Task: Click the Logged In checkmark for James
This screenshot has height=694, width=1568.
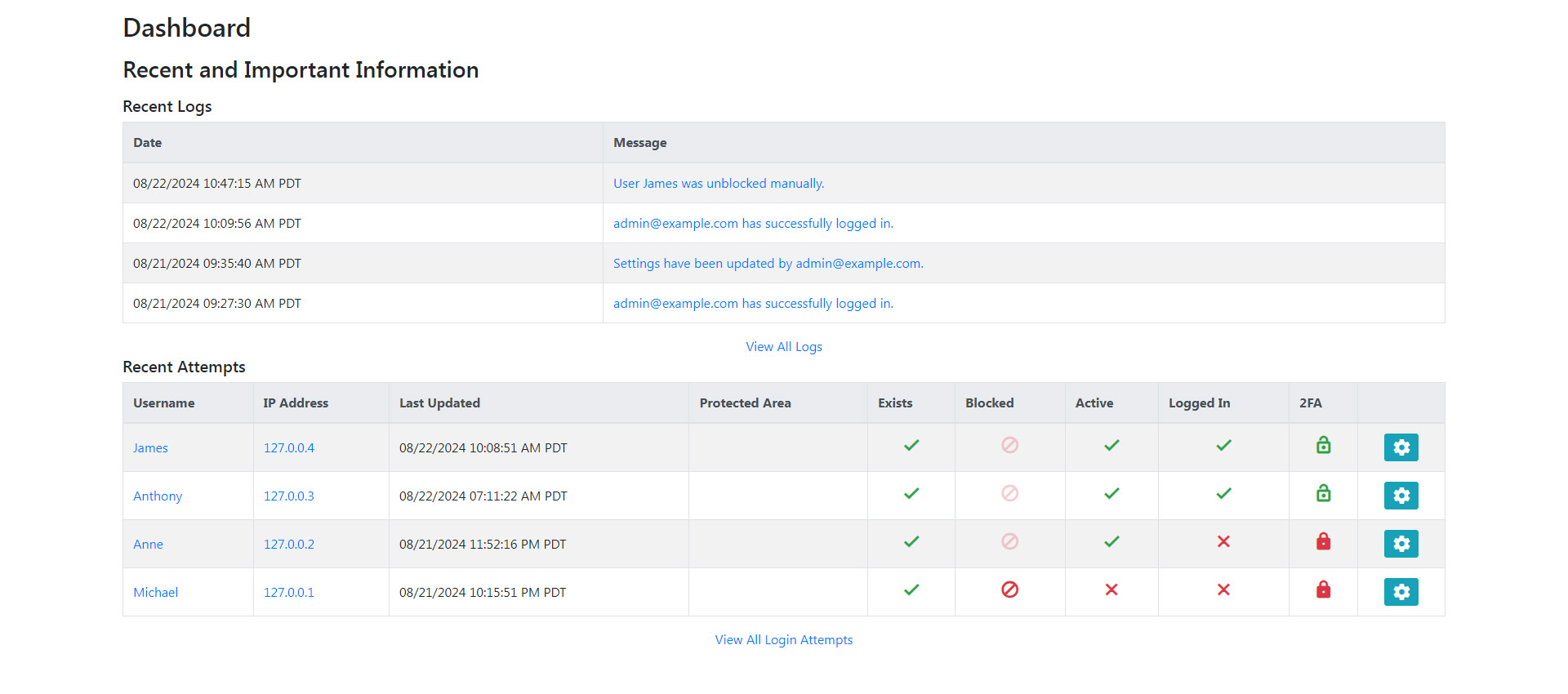Action: click(1223, 445)
